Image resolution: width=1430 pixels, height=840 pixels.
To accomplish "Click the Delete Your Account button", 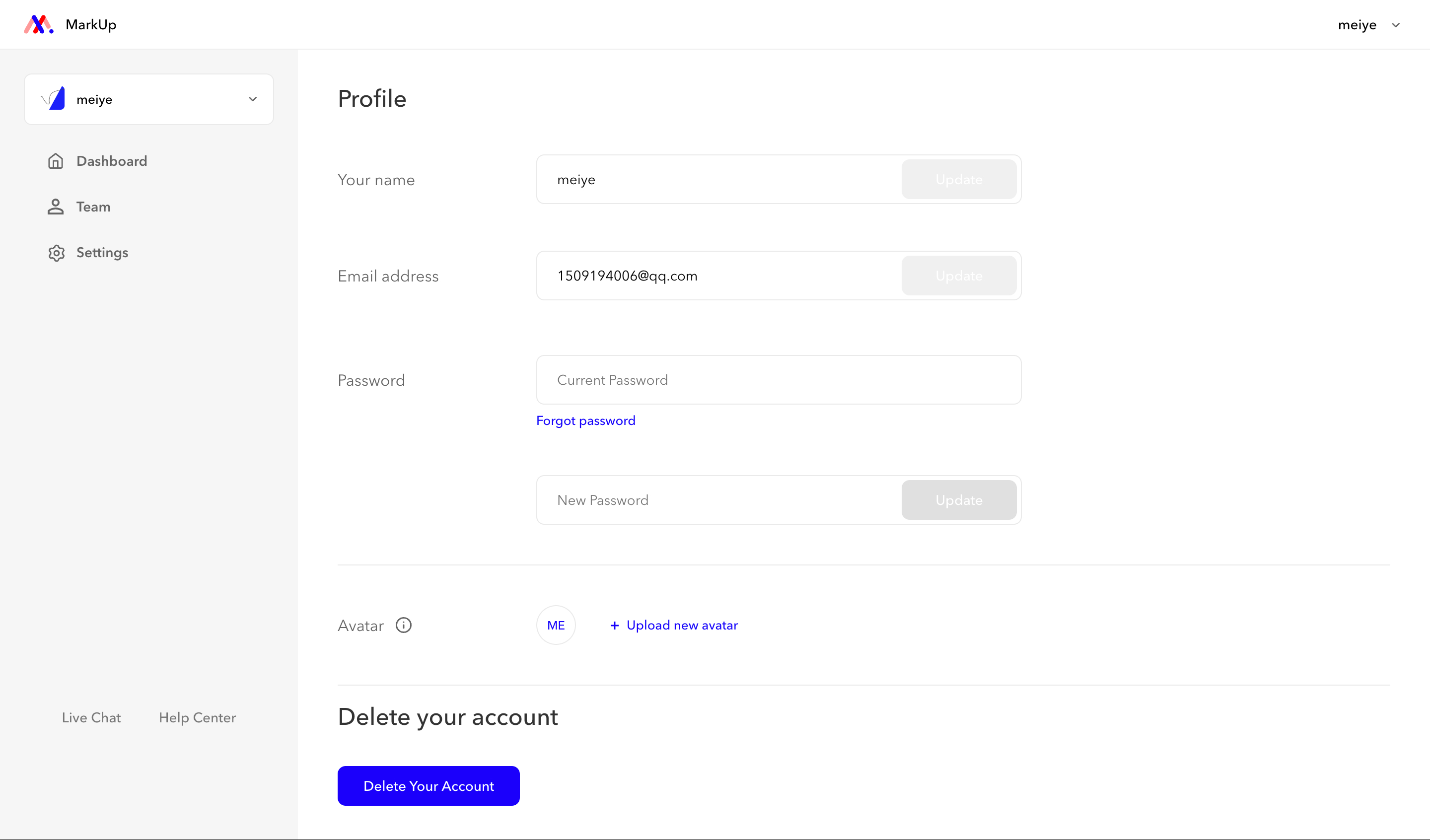I will pyautogui.click(x=429, y=785).
